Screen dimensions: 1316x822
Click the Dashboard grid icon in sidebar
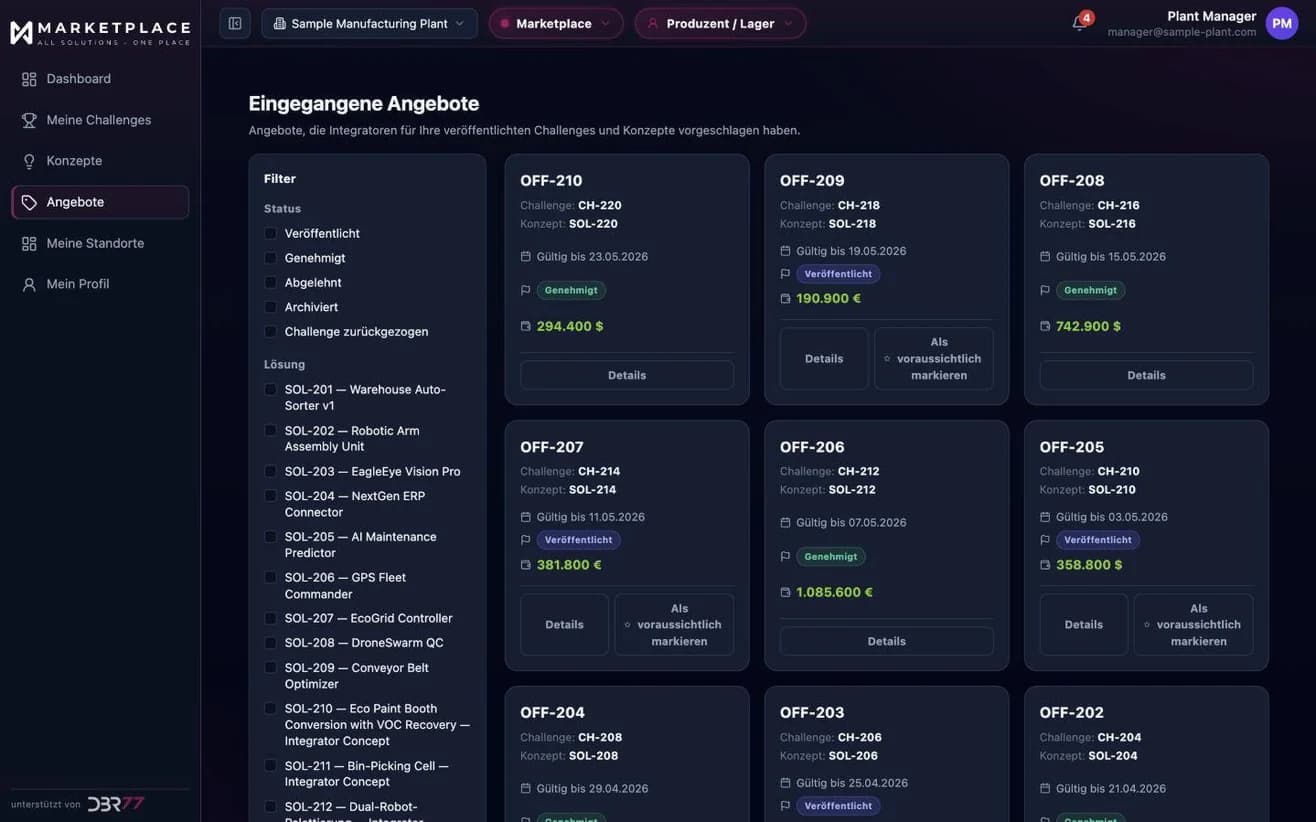29,79
